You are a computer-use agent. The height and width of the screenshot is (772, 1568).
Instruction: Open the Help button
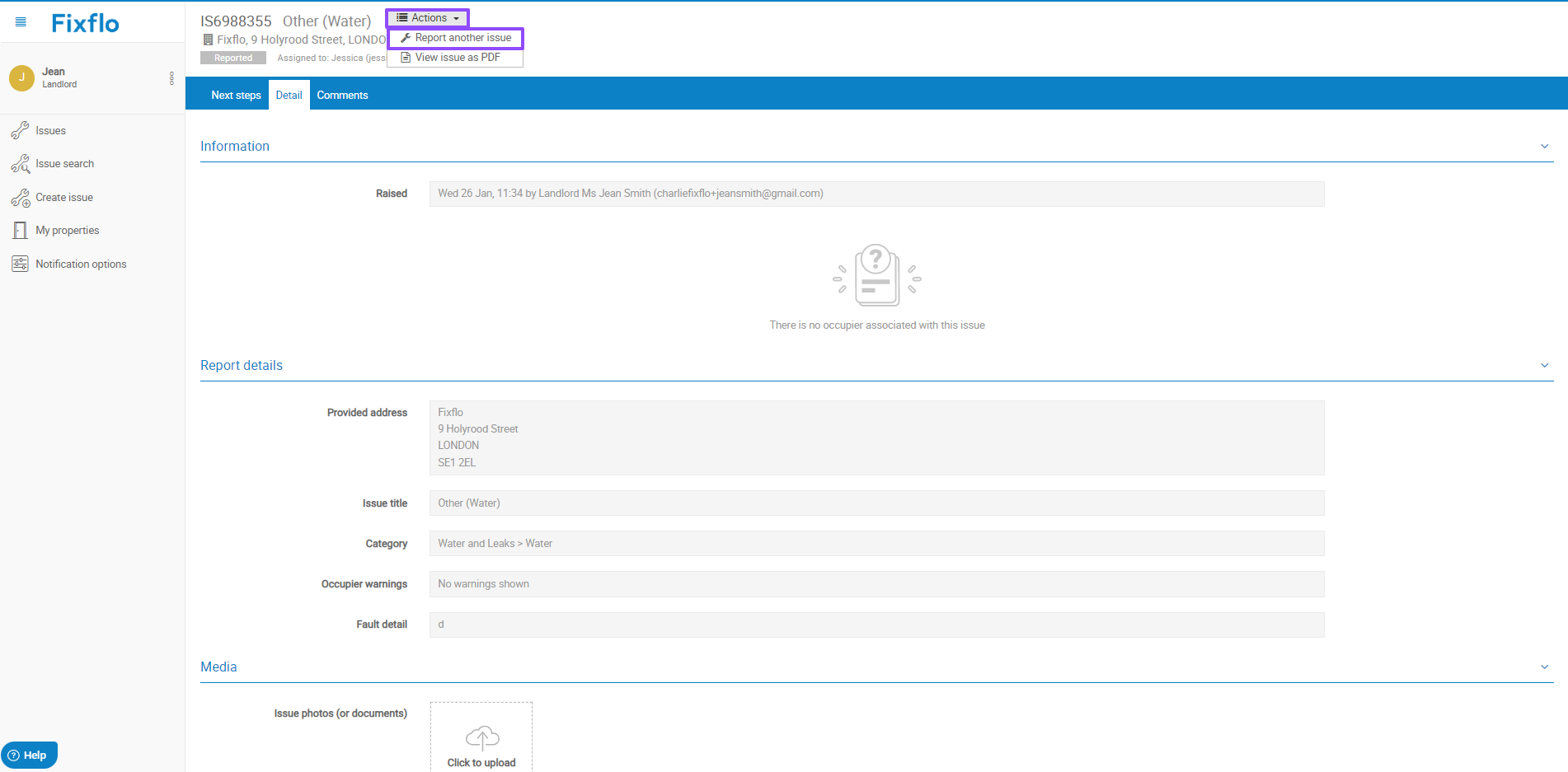(29, 755)
